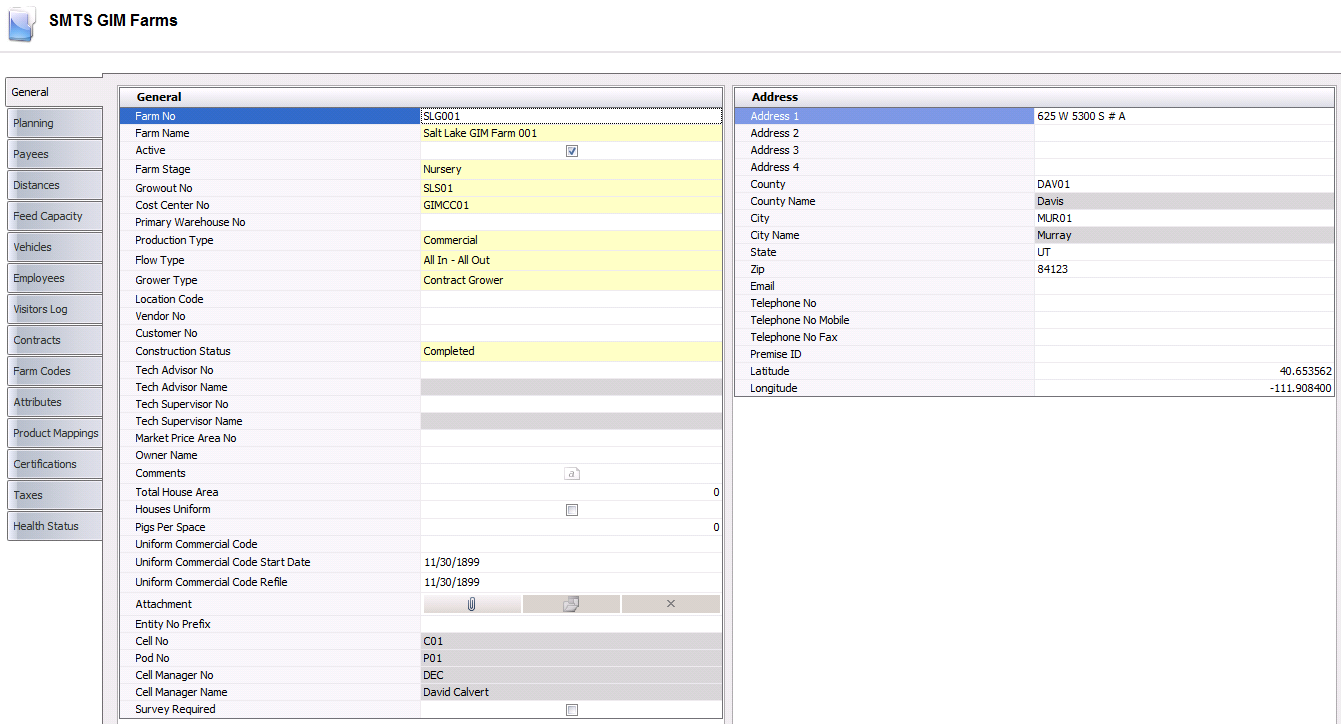This screenshot has height=724, width=1341.
Task: Open the Farm Stage Nursery dropdown field
Action: tap(570, 169)
